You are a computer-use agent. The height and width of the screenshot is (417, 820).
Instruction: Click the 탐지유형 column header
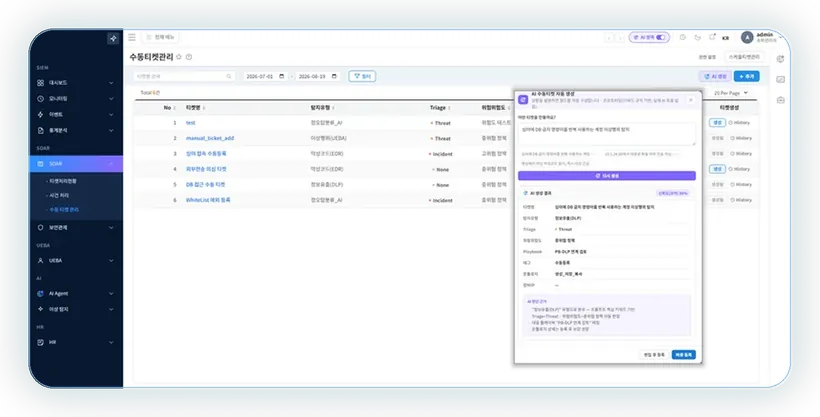pos(320,108)
